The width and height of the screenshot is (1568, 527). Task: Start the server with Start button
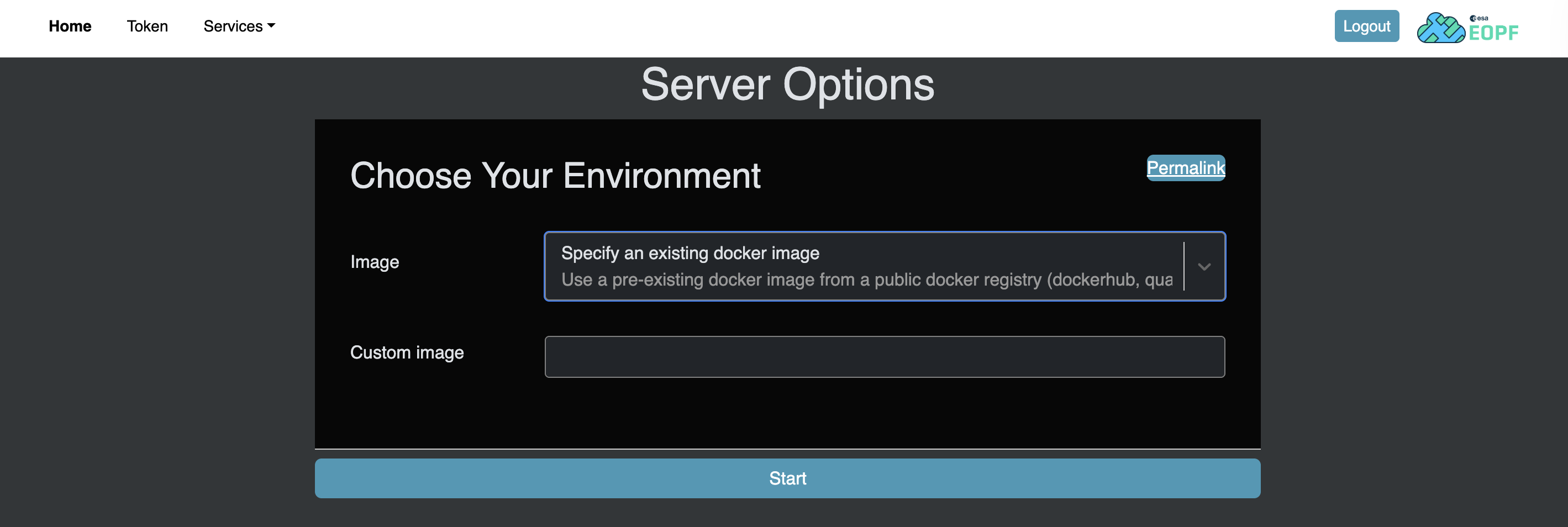click(x=787, y=478)
